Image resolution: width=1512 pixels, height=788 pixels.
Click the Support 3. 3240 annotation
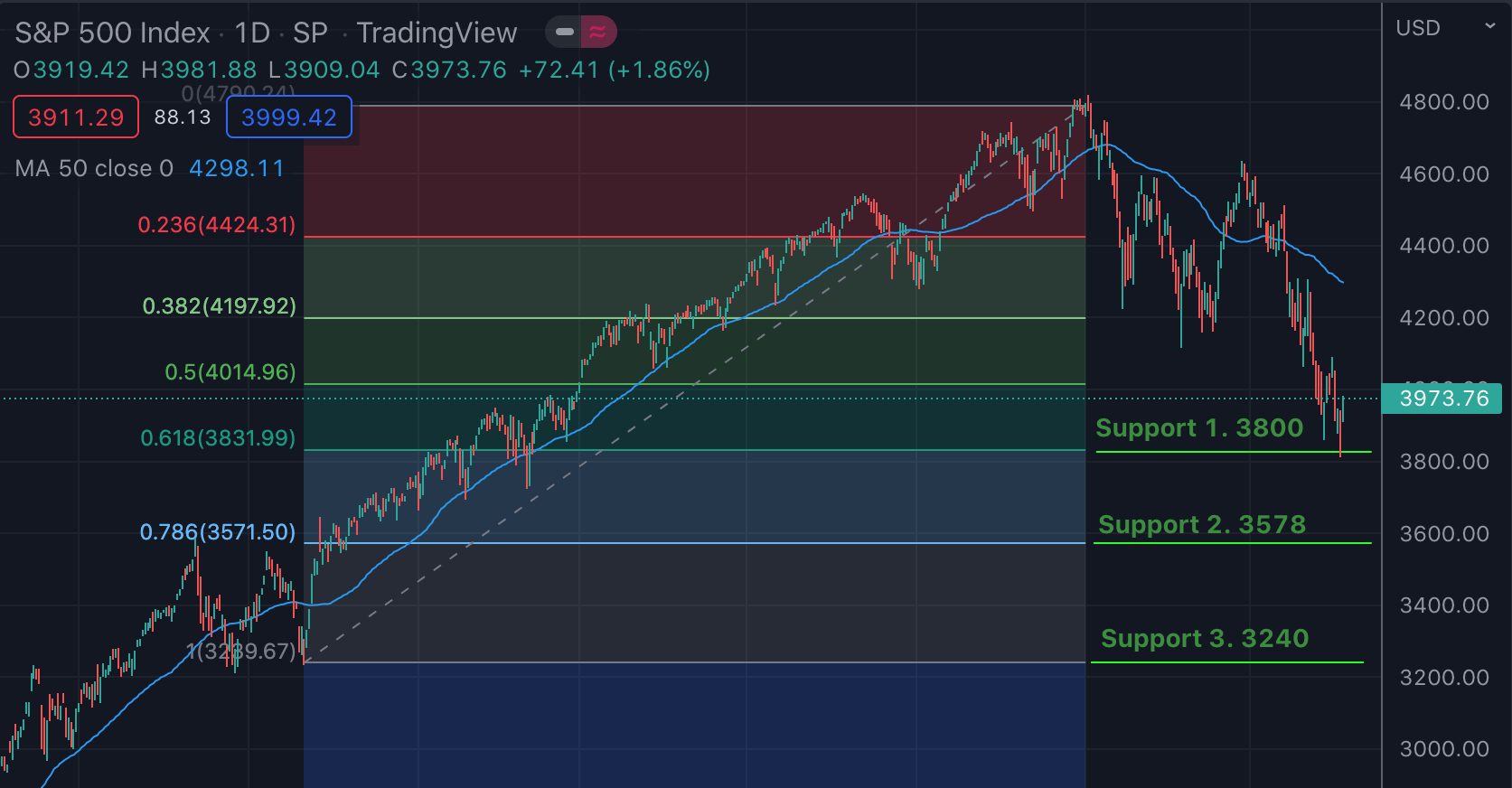tap(1205, 639)
